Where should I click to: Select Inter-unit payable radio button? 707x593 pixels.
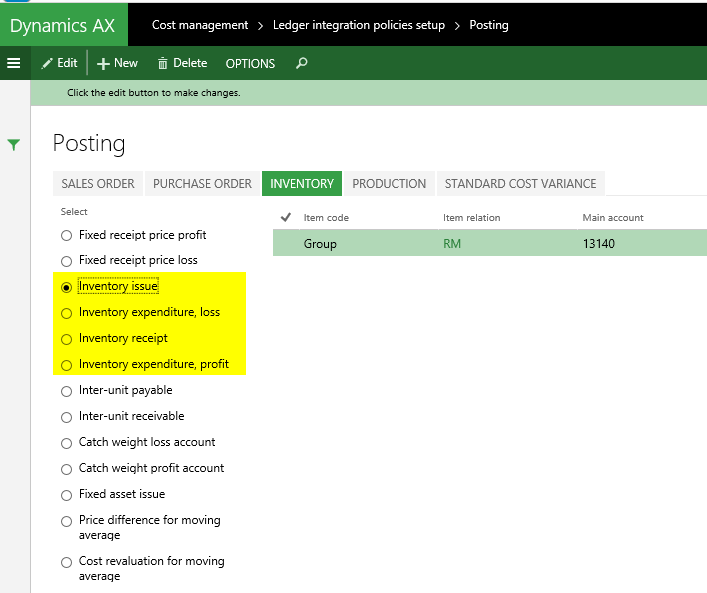click(67, 390)
